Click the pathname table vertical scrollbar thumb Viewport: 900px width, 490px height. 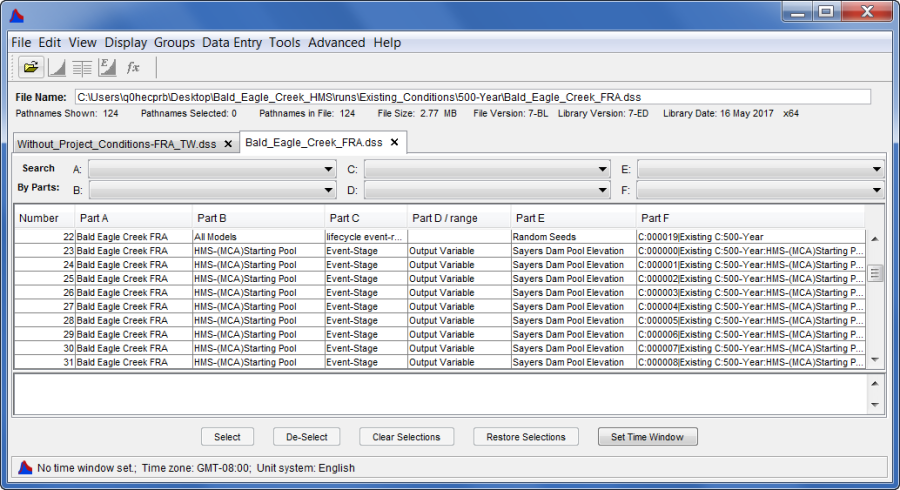875,273
